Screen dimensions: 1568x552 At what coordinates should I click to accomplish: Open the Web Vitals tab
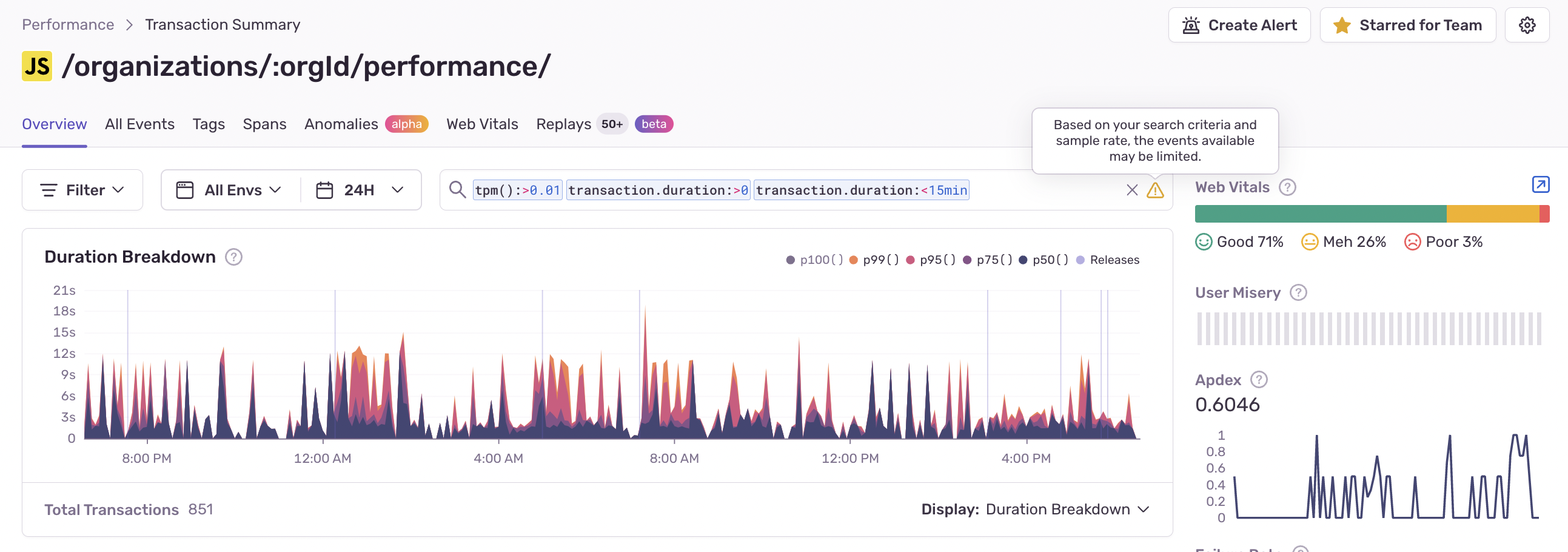coord(482,124)
